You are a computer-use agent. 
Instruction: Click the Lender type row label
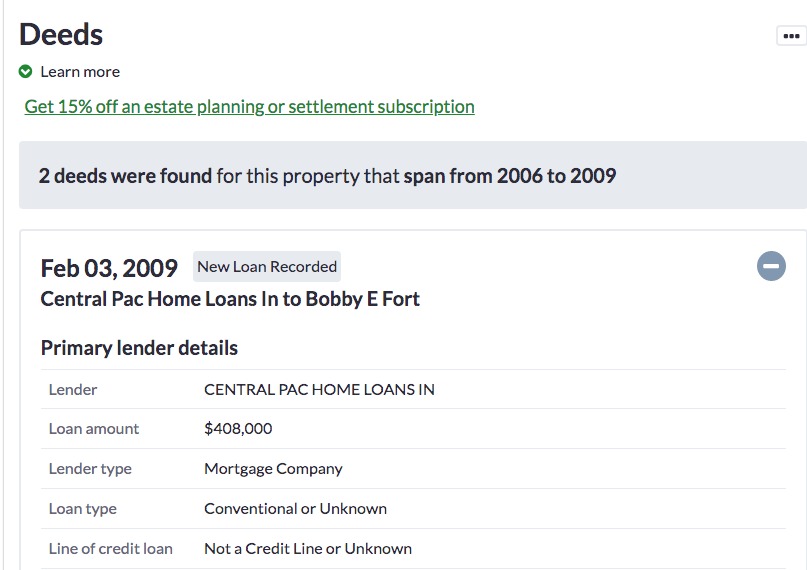click(x=90, y=469)
